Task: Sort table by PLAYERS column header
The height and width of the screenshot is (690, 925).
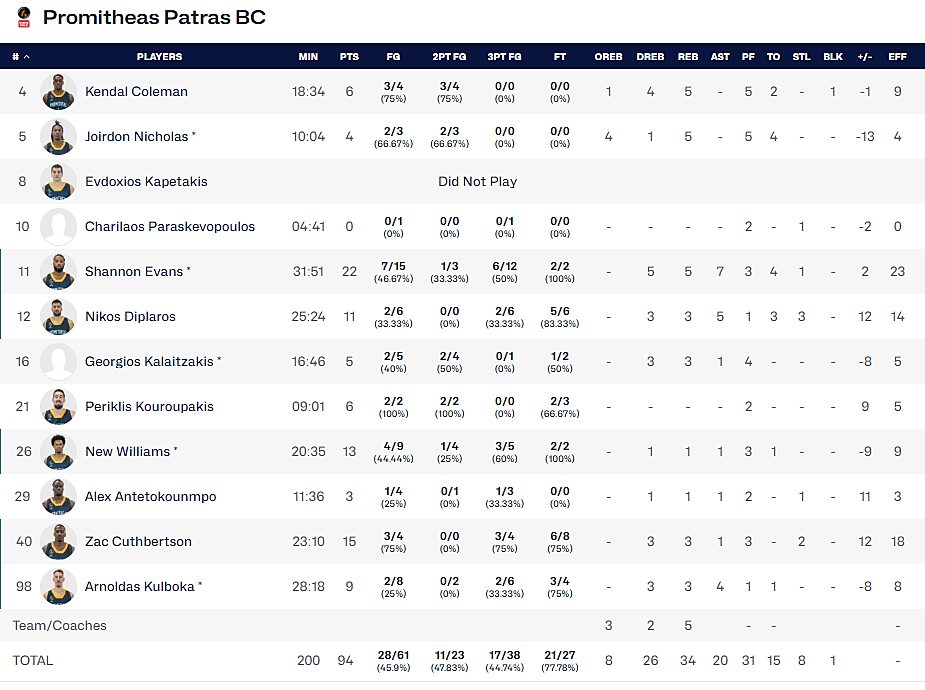Action: (159, 57)
